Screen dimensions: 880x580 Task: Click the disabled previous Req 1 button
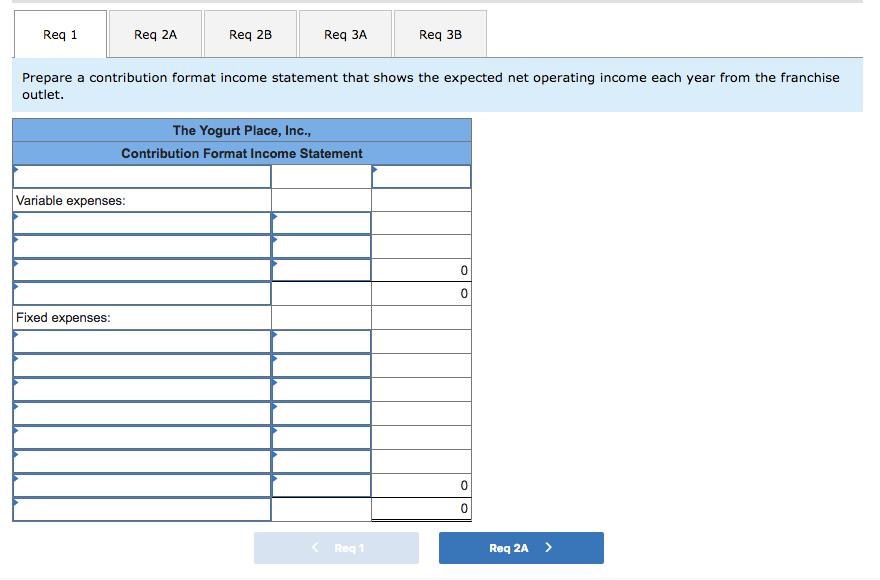(336, 548)
